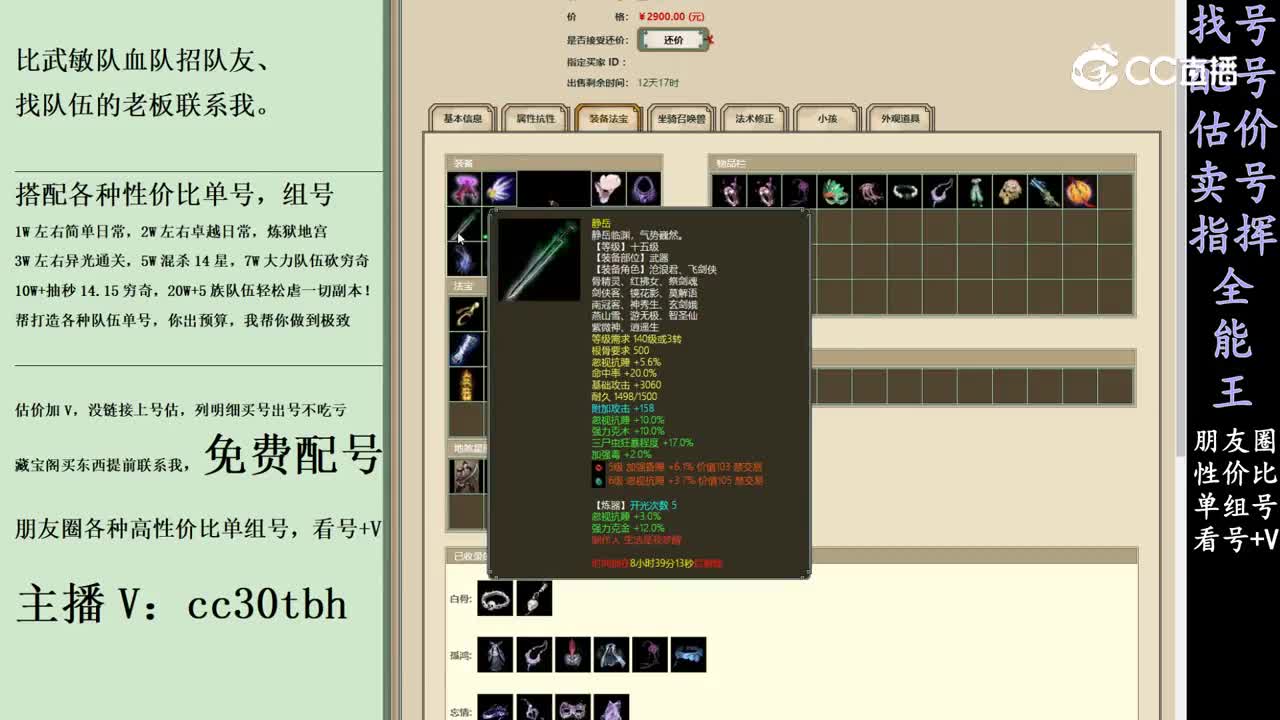Click the necklace in 孤鸿 row
Screen dimensions: 1280x720
point(534,655)
